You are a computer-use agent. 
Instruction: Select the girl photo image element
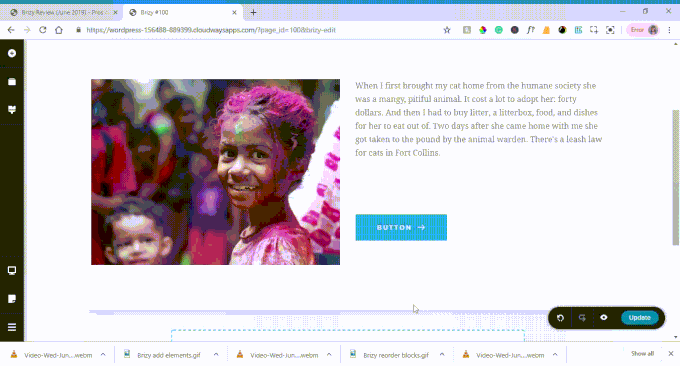click(x=216, y=172)
